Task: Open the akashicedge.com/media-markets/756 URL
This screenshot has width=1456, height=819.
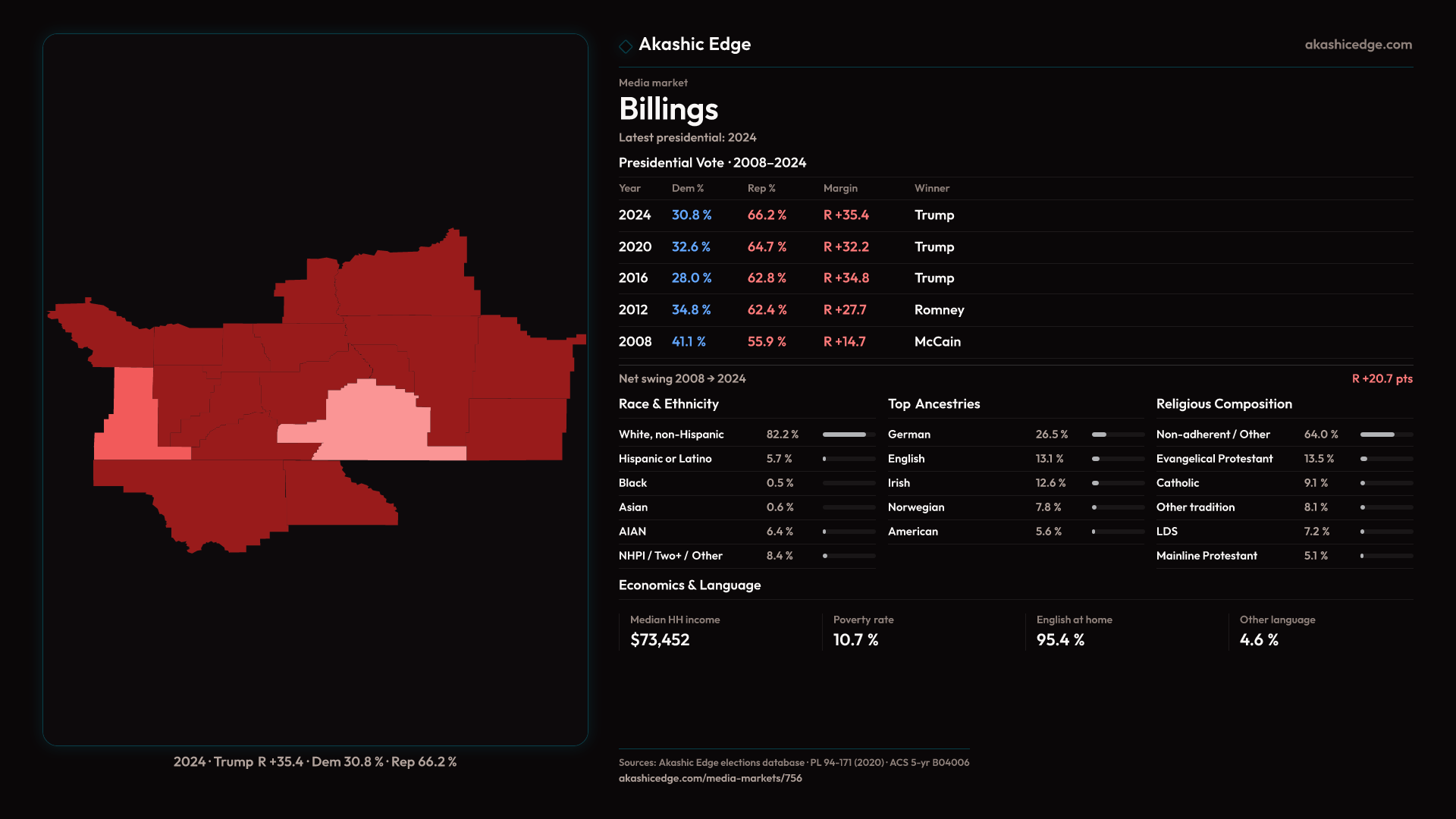Action: pos(710,778)
